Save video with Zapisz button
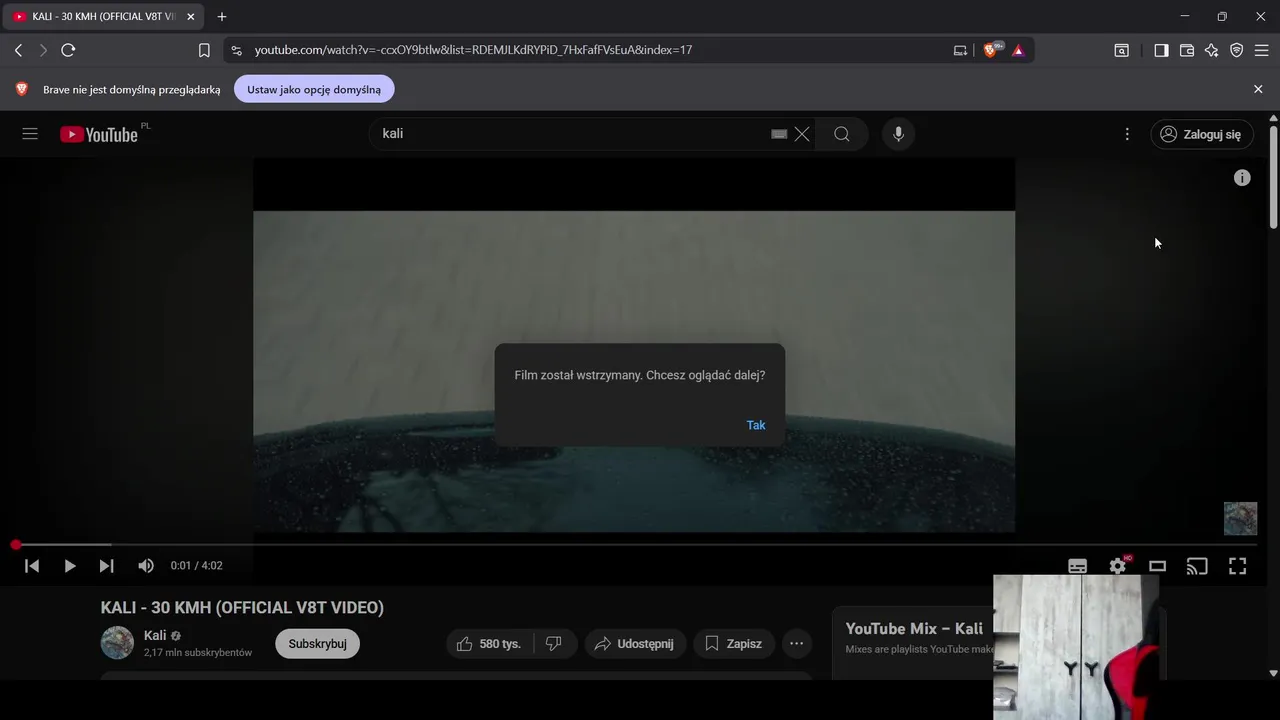This screenshot has width=1280, height=720. tap(734, 644)
